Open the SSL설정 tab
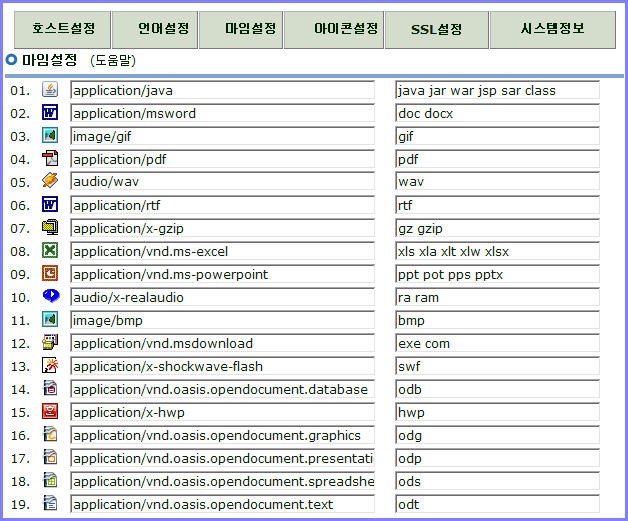Image resolution: width=628 pixels, height=521 pixels. click(x=437, y=29)
